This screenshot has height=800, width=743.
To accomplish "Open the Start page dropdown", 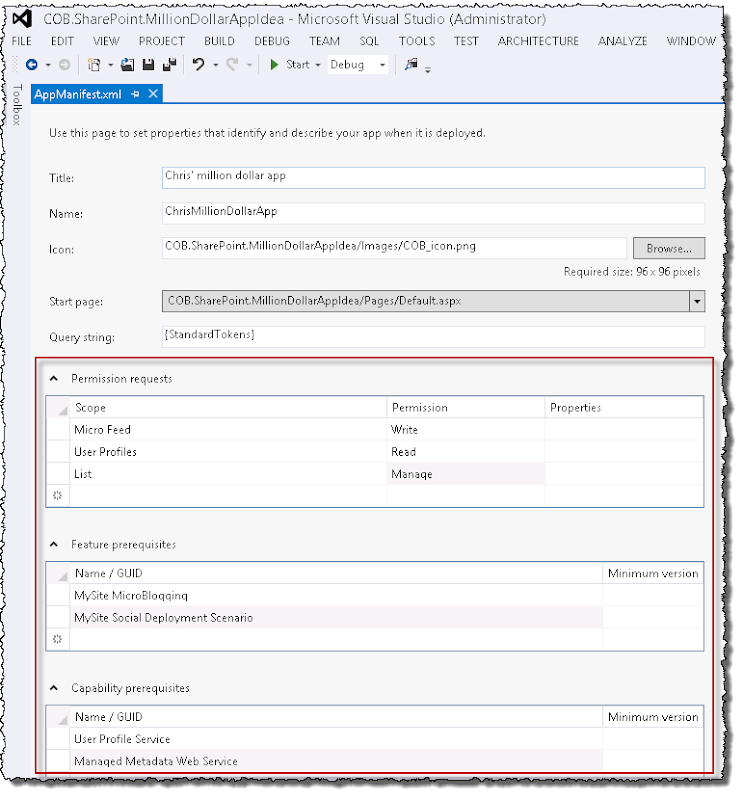I will pyautogui.click(x=696, y=301).
